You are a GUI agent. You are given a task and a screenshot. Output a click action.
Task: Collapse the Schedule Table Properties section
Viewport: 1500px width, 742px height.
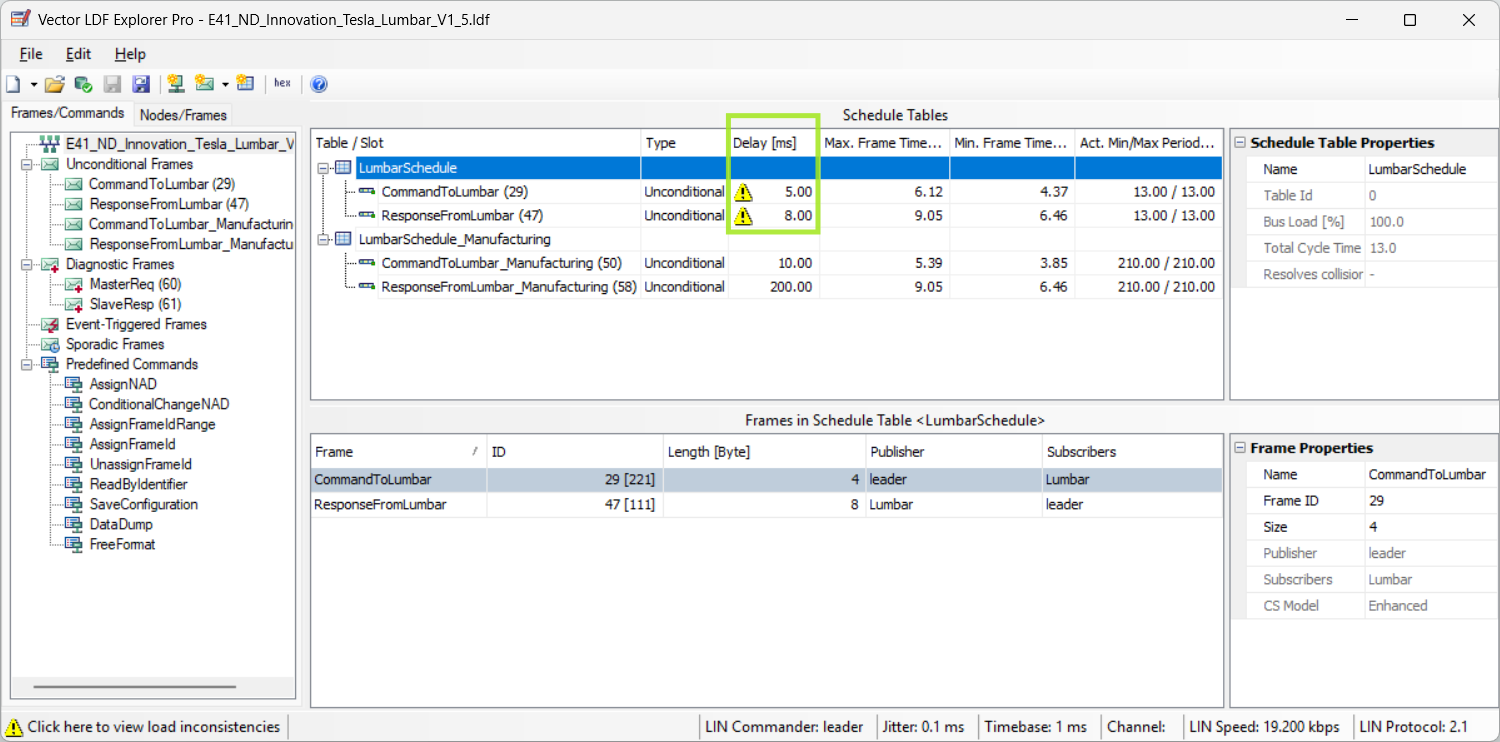point(1240,143)
